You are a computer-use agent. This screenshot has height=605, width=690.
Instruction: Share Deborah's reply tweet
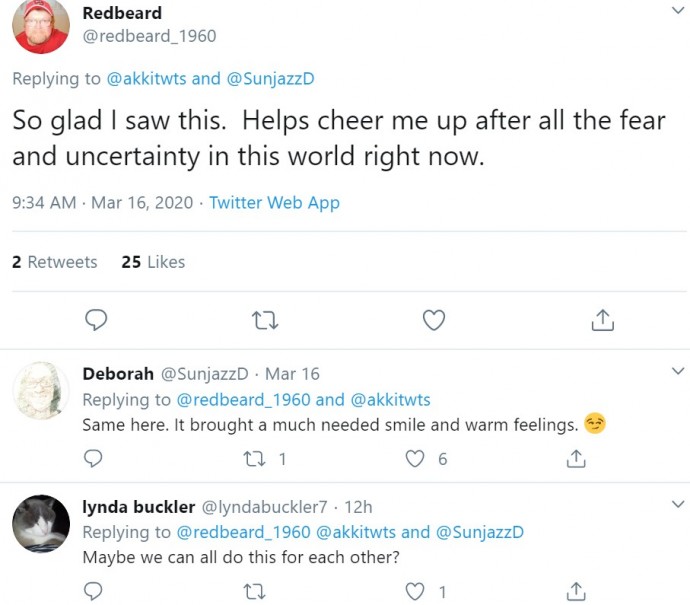pyautogui.click(x=576, y=459)
